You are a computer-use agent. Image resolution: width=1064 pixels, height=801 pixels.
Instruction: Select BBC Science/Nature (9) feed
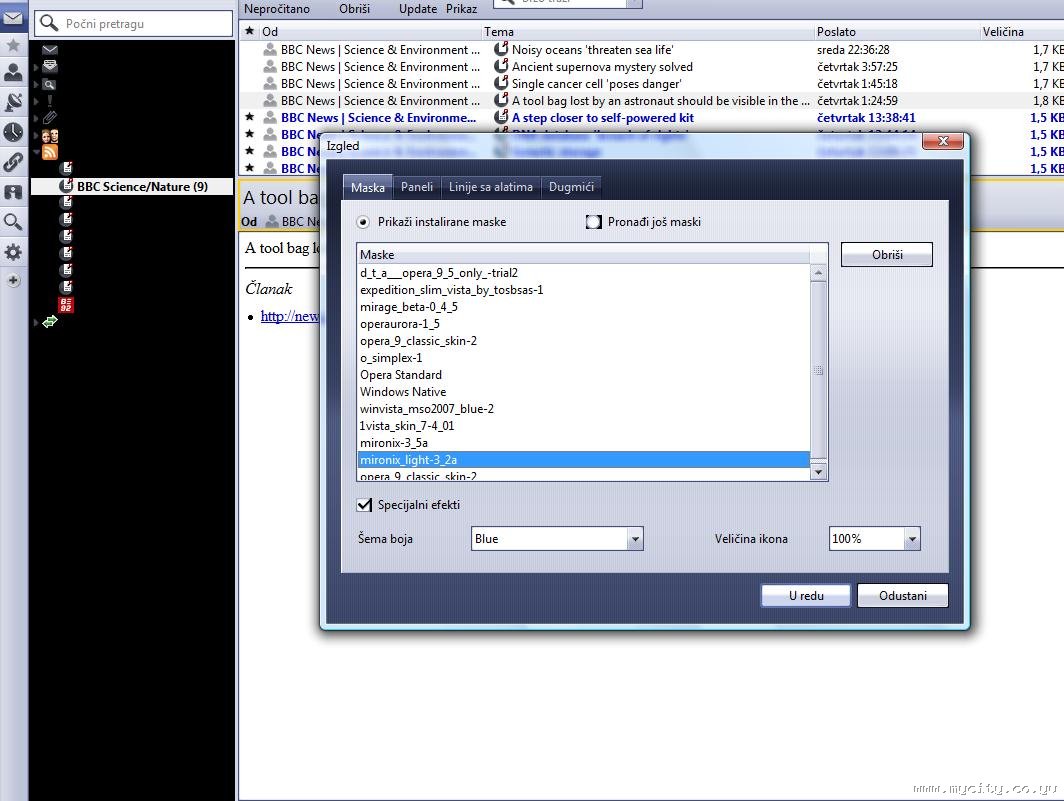click(132, 186)
